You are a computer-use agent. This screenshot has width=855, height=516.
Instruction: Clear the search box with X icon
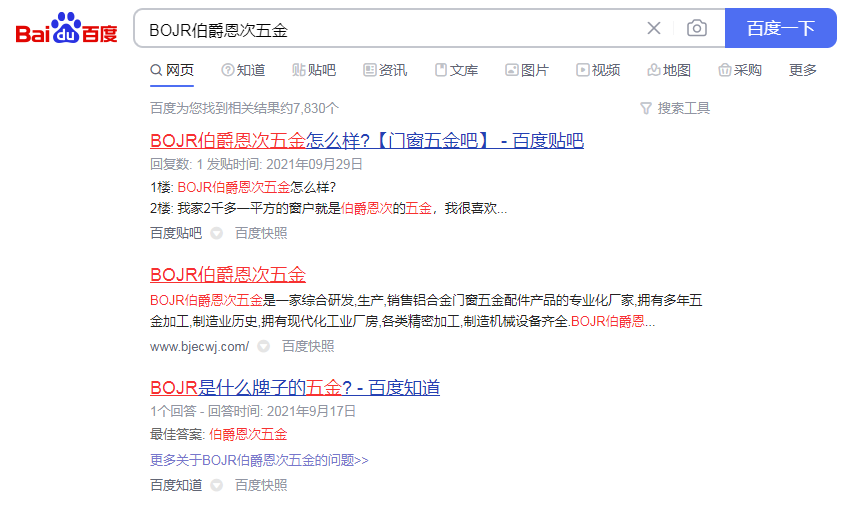pyautogui.click(x=654, y=28)
